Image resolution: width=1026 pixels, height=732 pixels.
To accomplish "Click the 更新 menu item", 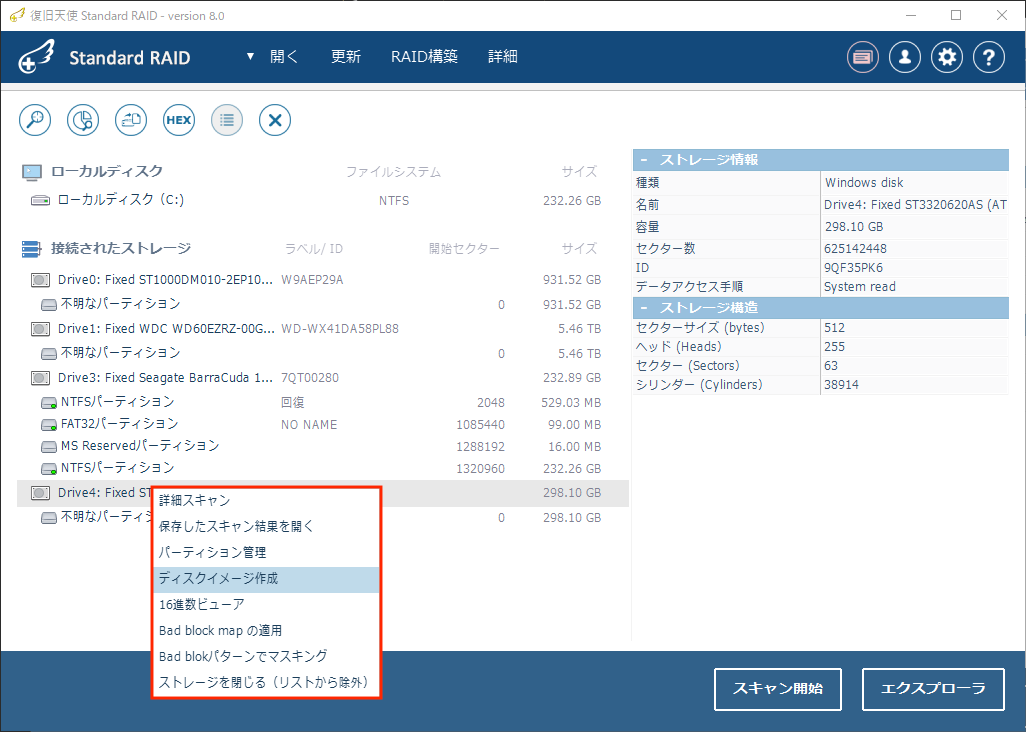I will click(x=345, y=57).
